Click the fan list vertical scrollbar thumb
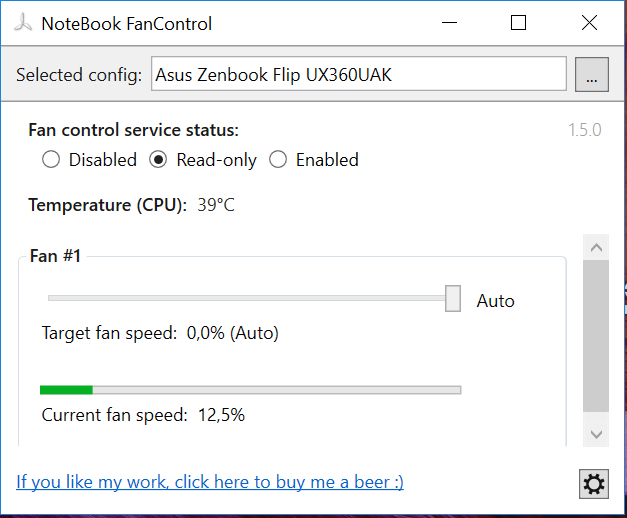 click(x=596, y=336)
